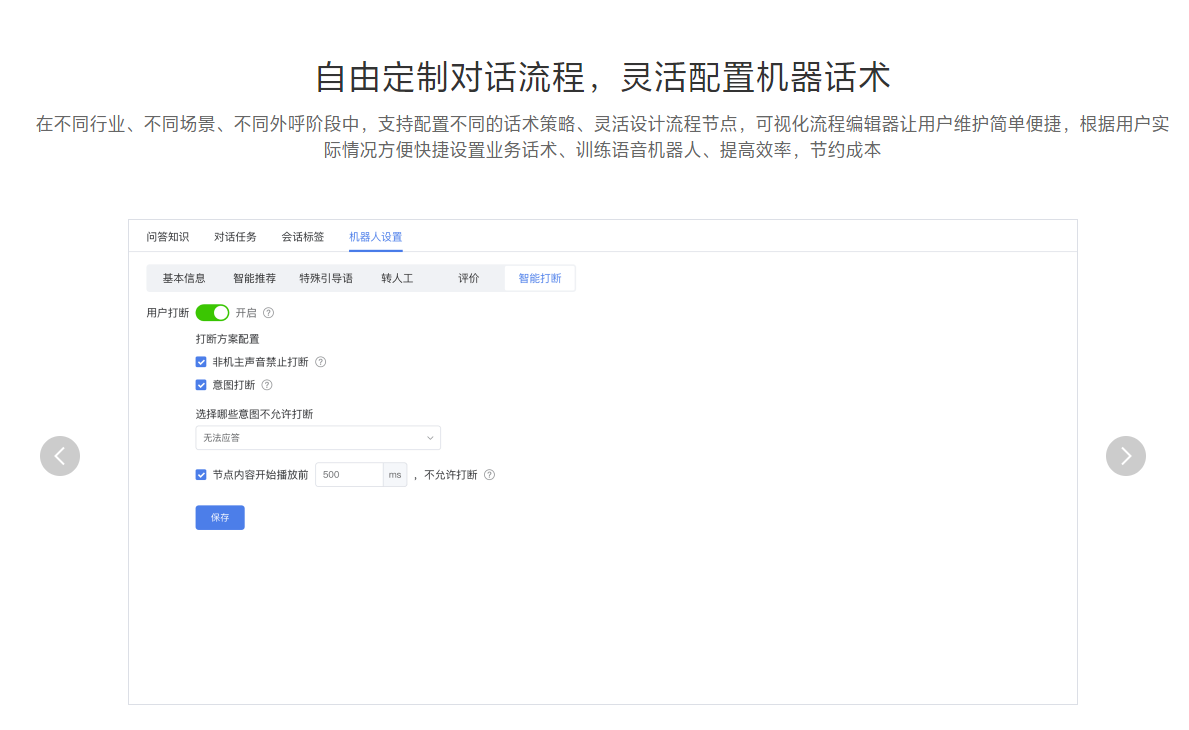Click the 500 ms input field
The image size is (1189, 730).
(x=345, y=474)
